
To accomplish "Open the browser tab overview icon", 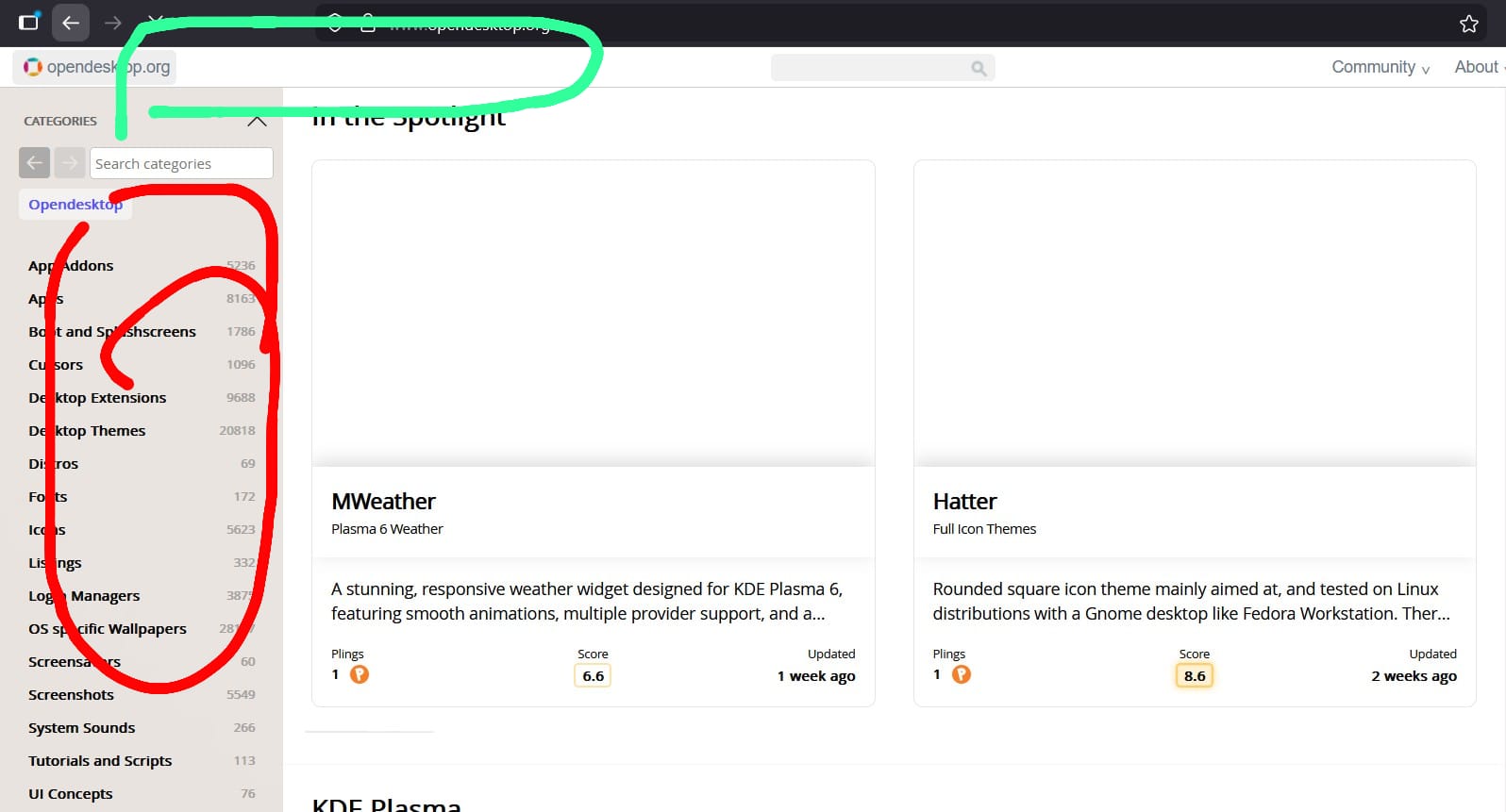I will (x=29, y=23).
